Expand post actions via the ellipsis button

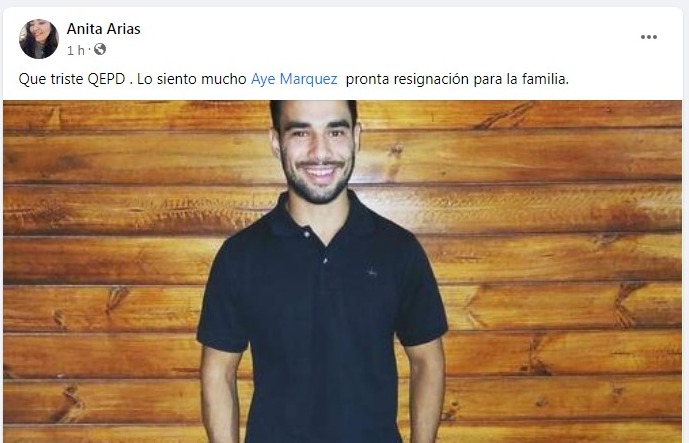[x=649, y=37]
